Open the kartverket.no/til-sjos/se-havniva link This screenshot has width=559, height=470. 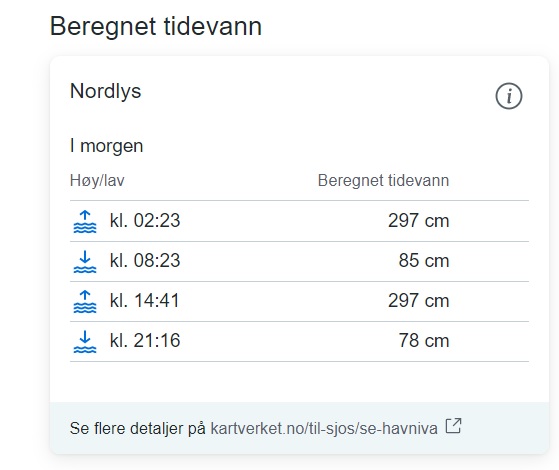tap(324, 428)
